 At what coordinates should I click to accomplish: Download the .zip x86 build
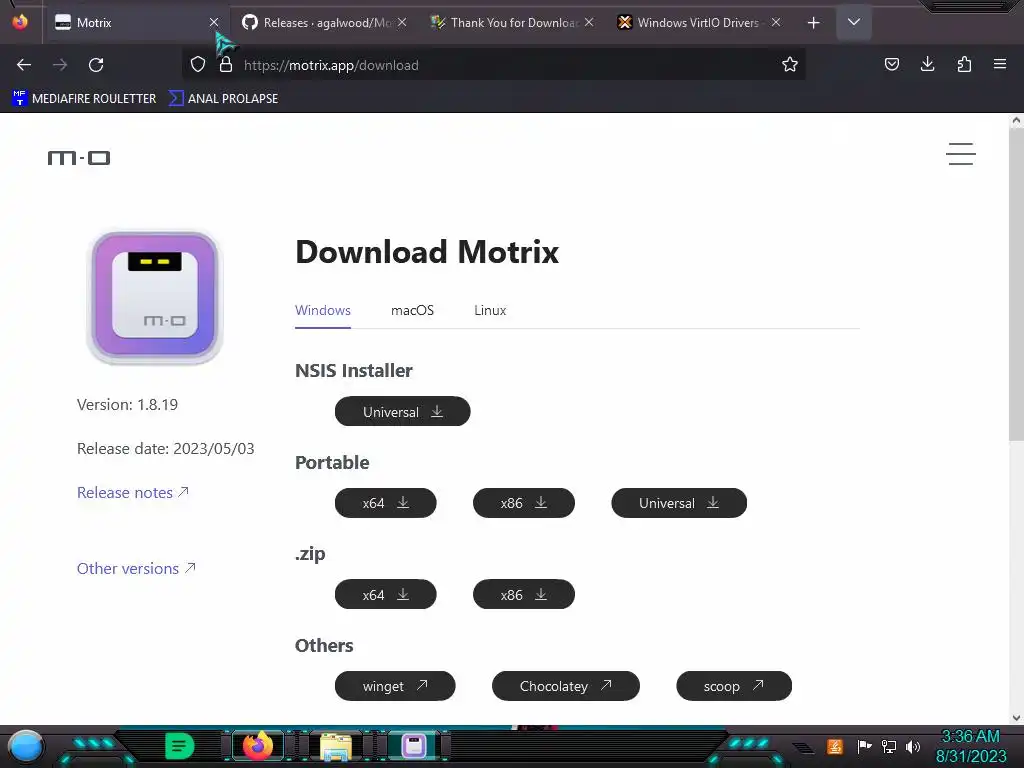click(x=524, y=594)
